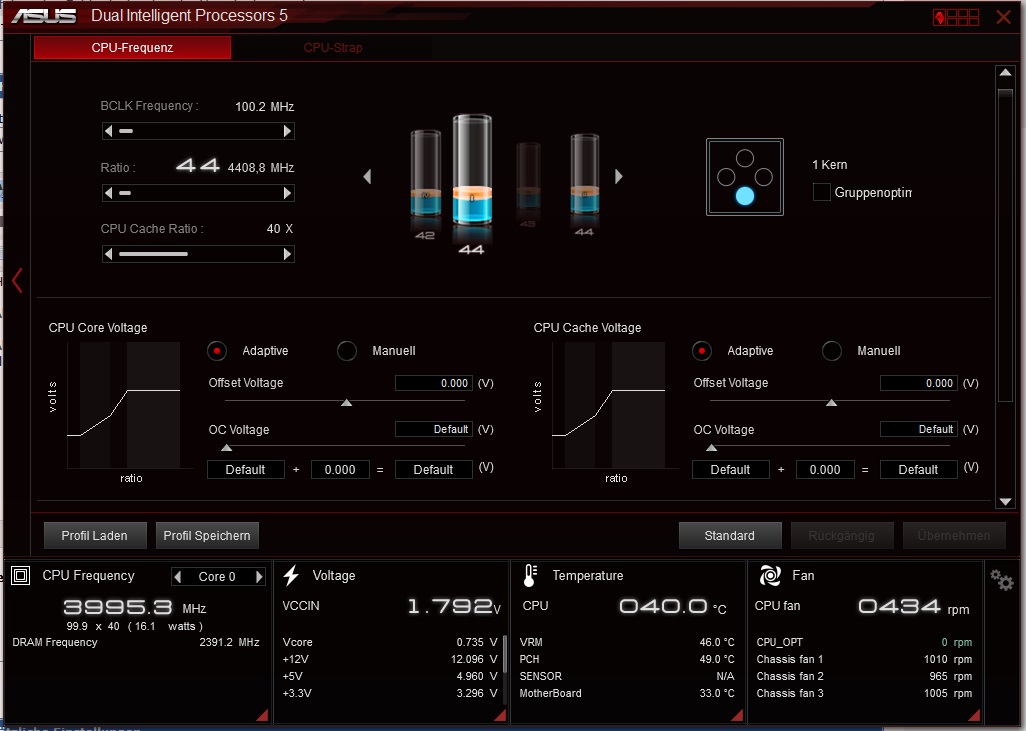Select the dimmed 43 core cylinder
Viewport: 1026px width, 731px height.
(x=528, y=175)
